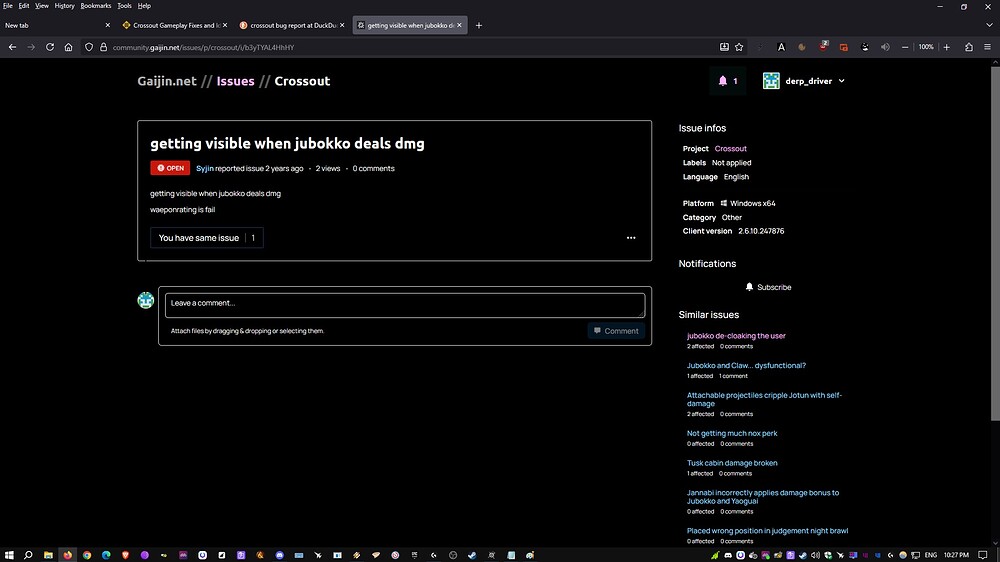
Task: Open a new tab with the plus icon
Action: (479, 25)
